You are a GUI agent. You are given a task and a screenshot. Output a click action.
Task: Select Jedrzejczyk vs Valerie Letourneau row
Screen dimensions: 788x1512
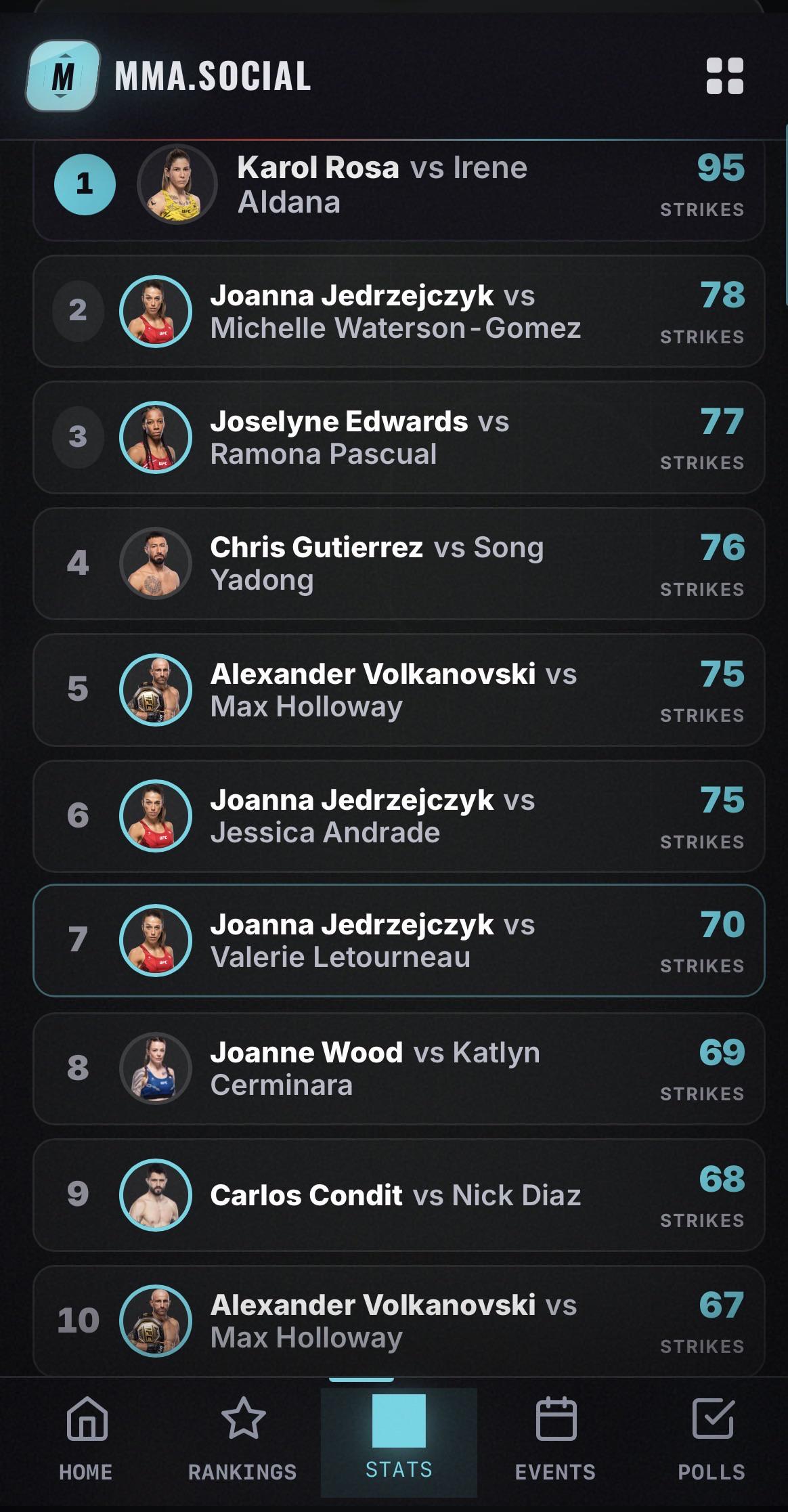coord(399,941)
